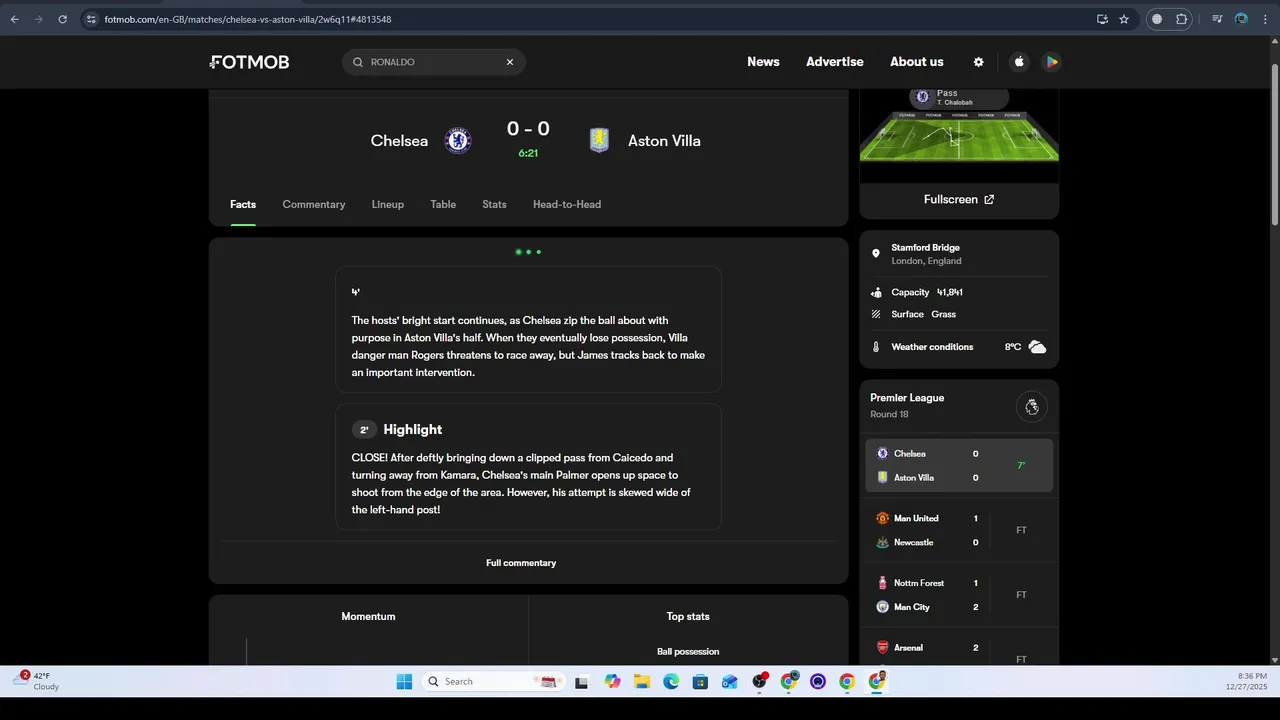Image resolution: width=1280 pixels, height=720 pixels.
Task: Click inside the search input field
Action: (x=435, y=62)
